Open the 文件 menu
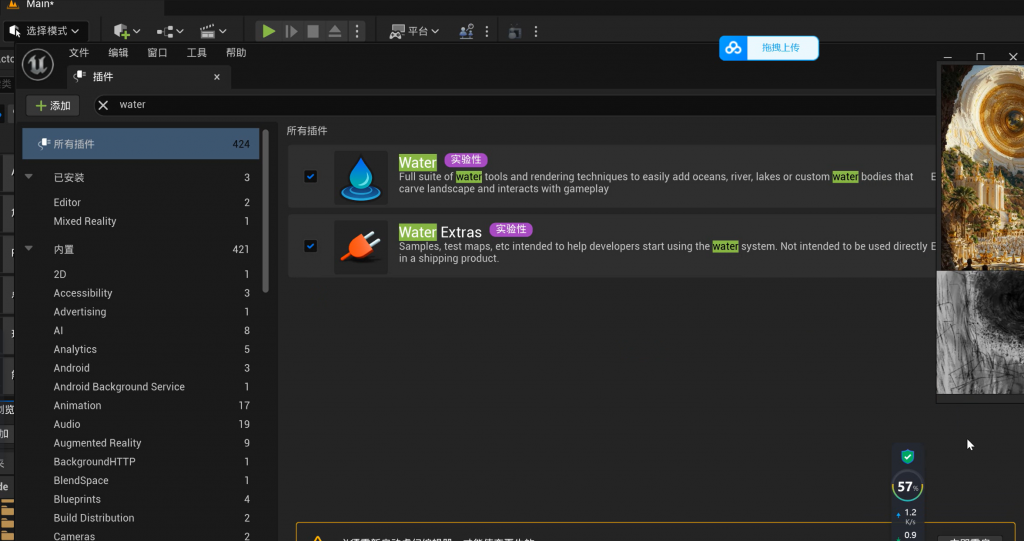The width and height of the screenshot is (1024, 541). point(79,53)
